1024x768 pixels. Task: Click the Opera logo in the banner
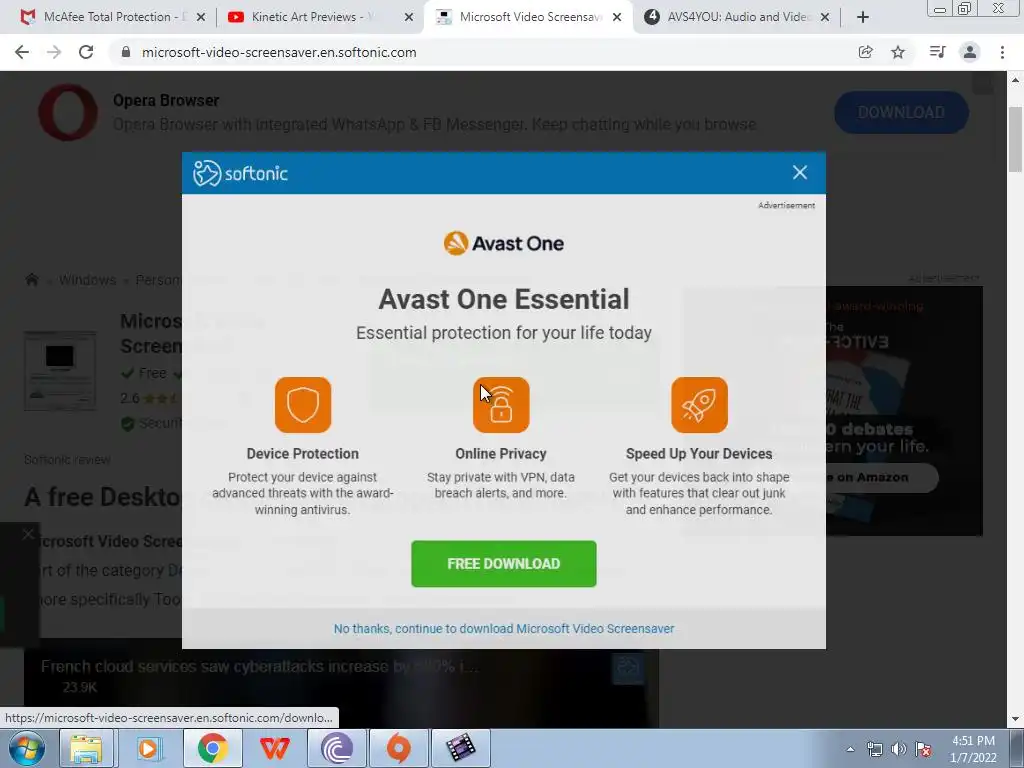tap(68, 112)
